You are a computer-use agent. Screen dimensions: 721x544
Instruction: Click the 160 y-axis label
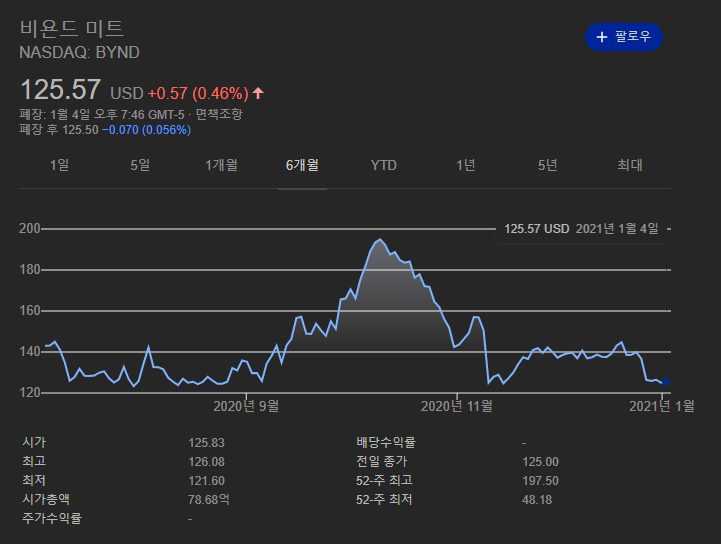point(29,310)
